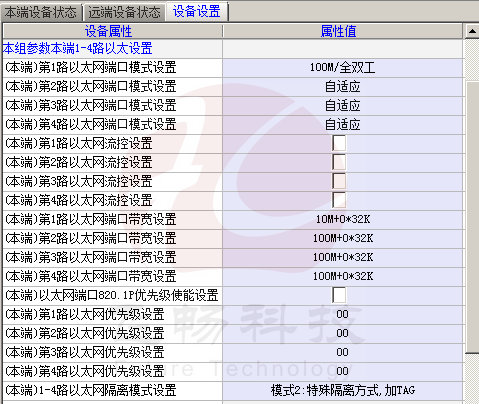The width and height of the screenshot is (479, 404).
Task: Open the 远端设备状态 tab
Action: 124,12
